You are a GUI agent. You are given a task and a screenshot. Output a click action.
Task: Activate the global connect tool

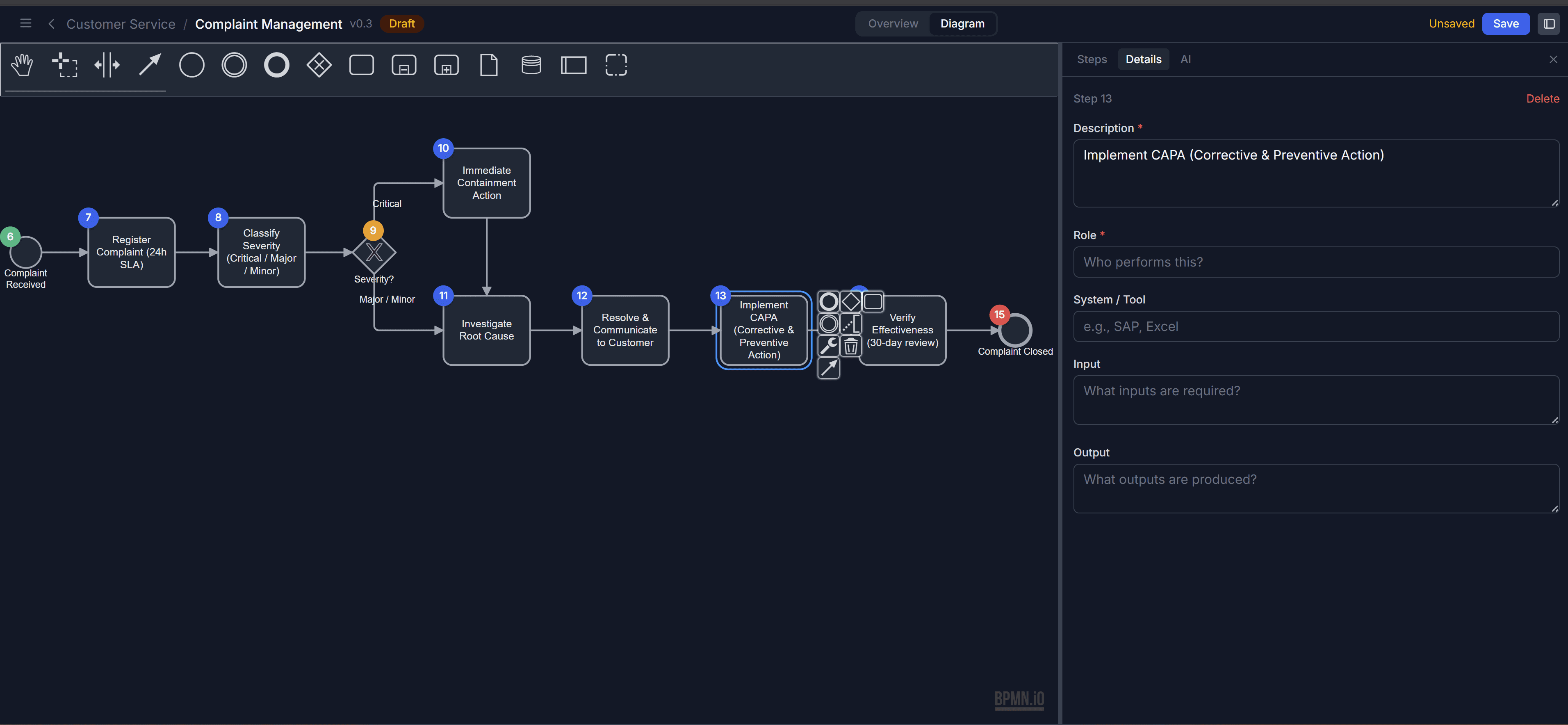149,64
